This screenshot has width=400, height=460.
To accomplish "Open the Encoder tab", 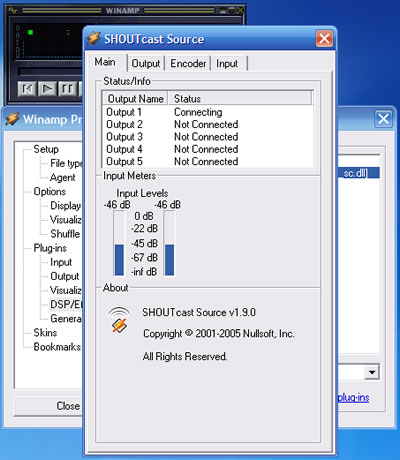I will click(188, 63).
